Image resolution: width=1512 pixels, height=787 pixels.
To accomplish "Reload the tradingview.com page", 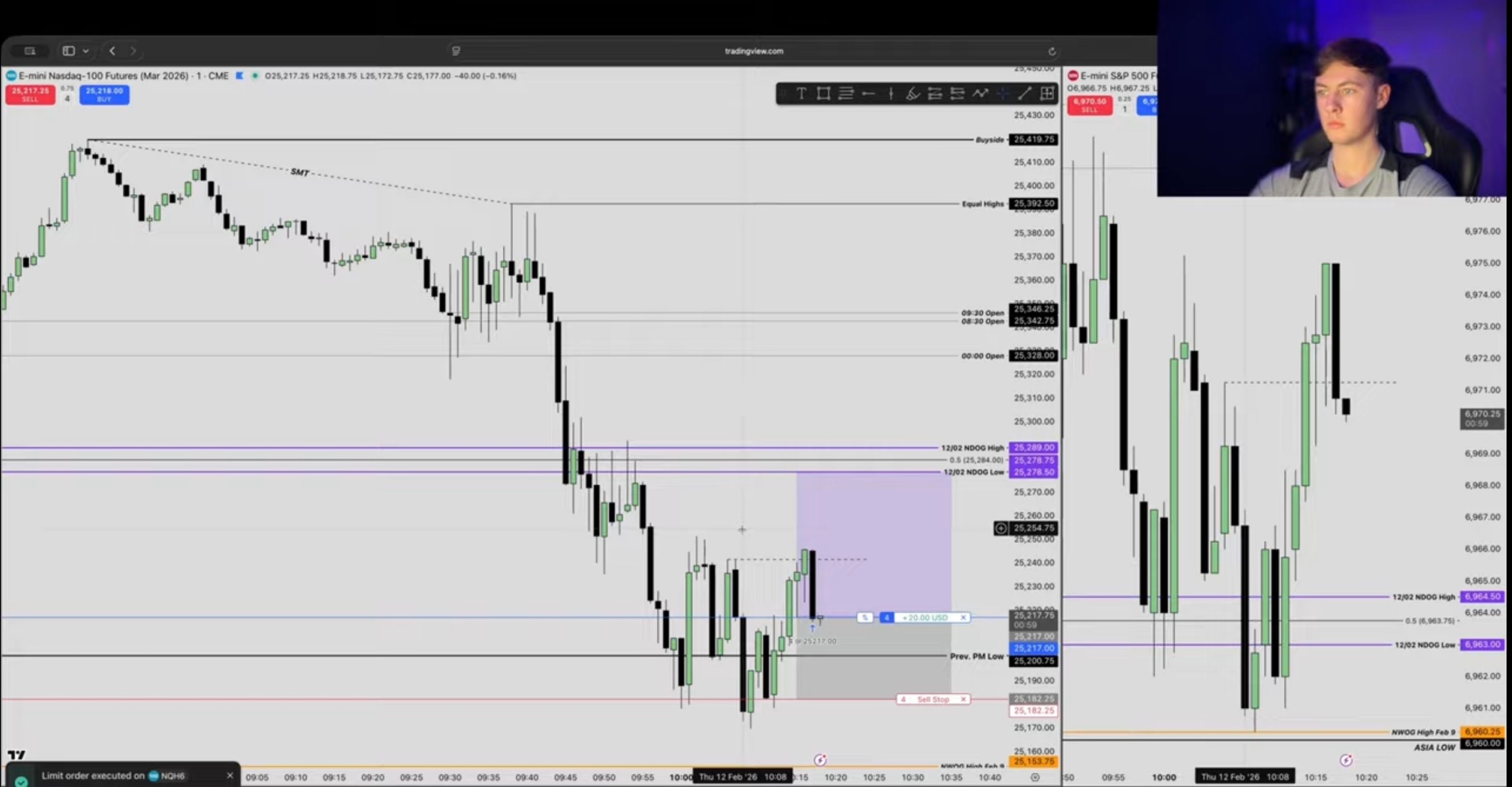I will (x=1052, y=51).
